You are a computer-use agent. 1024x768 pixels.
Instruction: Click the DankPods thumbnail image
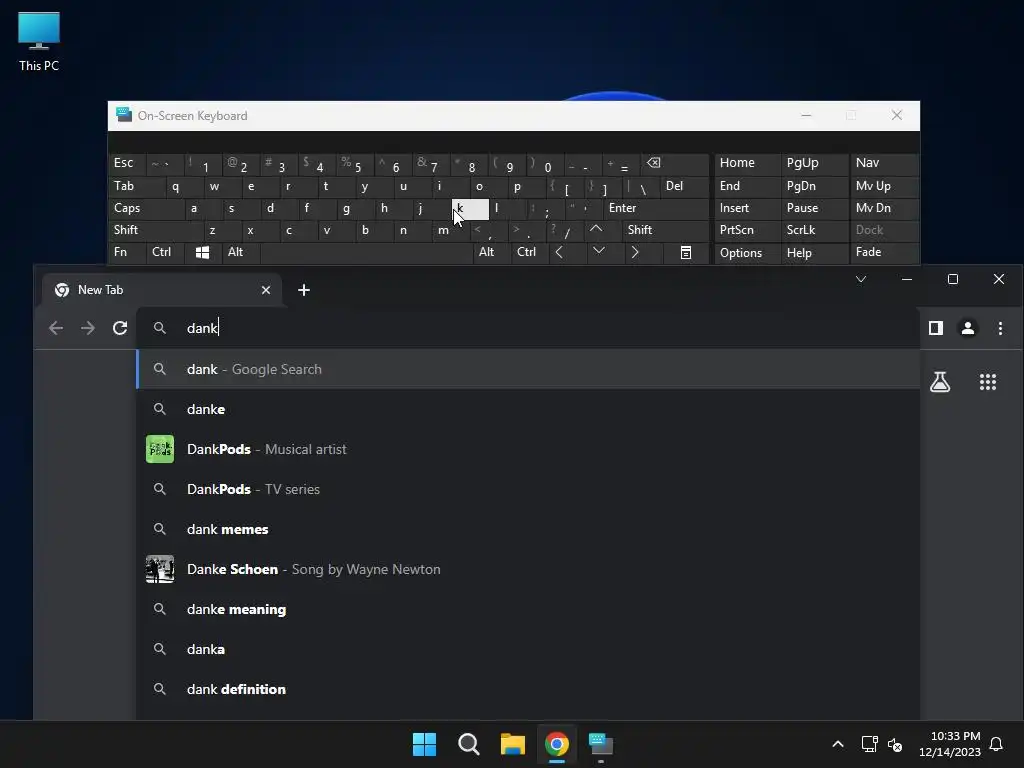pos(159,449)
